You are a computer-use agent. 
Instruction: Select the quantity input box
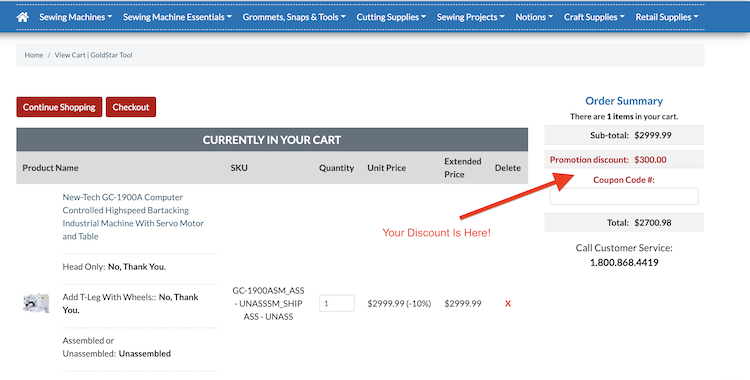click(337, 303)
